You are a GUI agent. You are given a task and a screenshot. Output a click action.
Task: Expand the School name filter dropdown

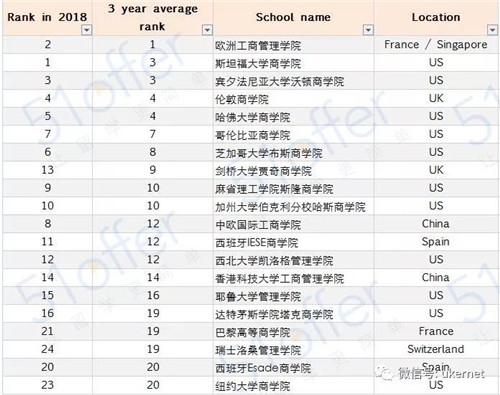point(368,30)
